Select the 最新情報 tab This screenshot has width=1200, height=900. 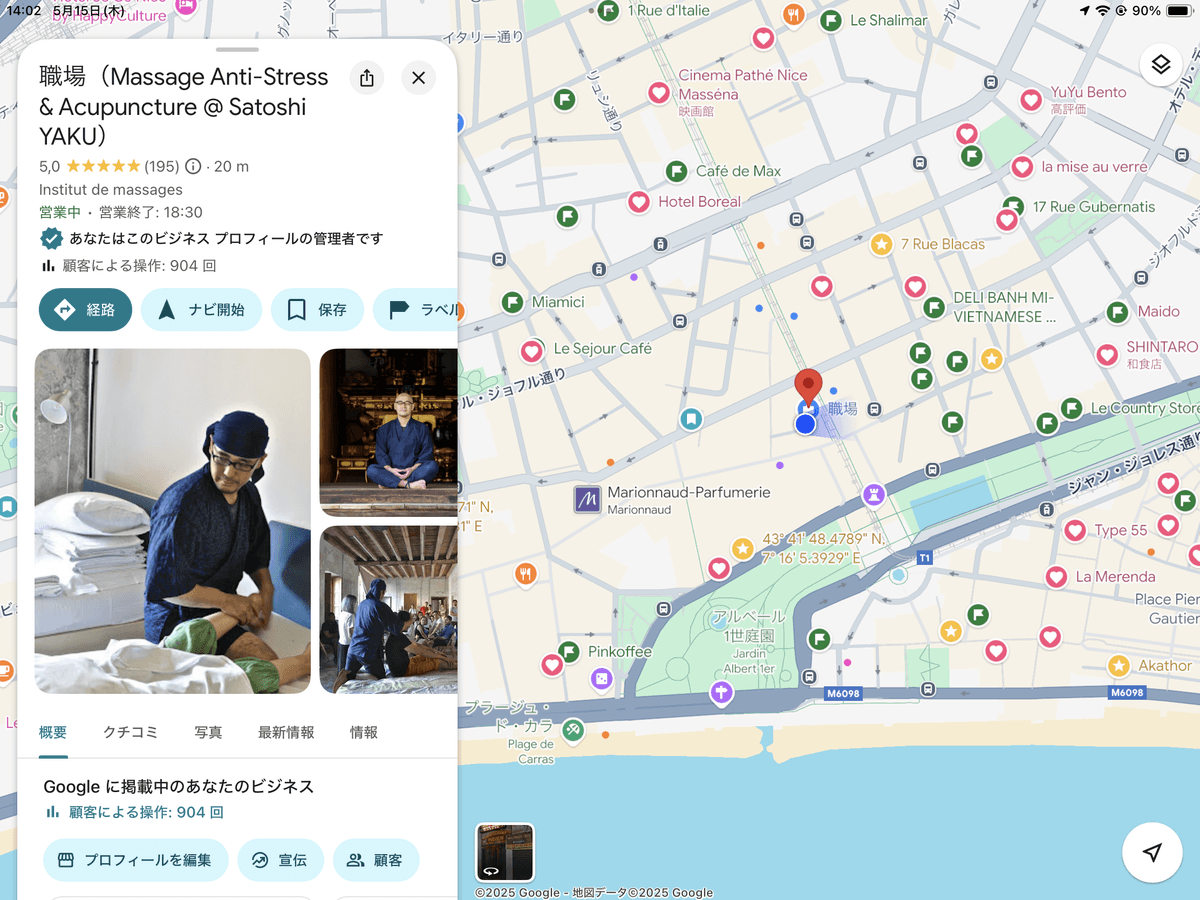coord(286,732)
